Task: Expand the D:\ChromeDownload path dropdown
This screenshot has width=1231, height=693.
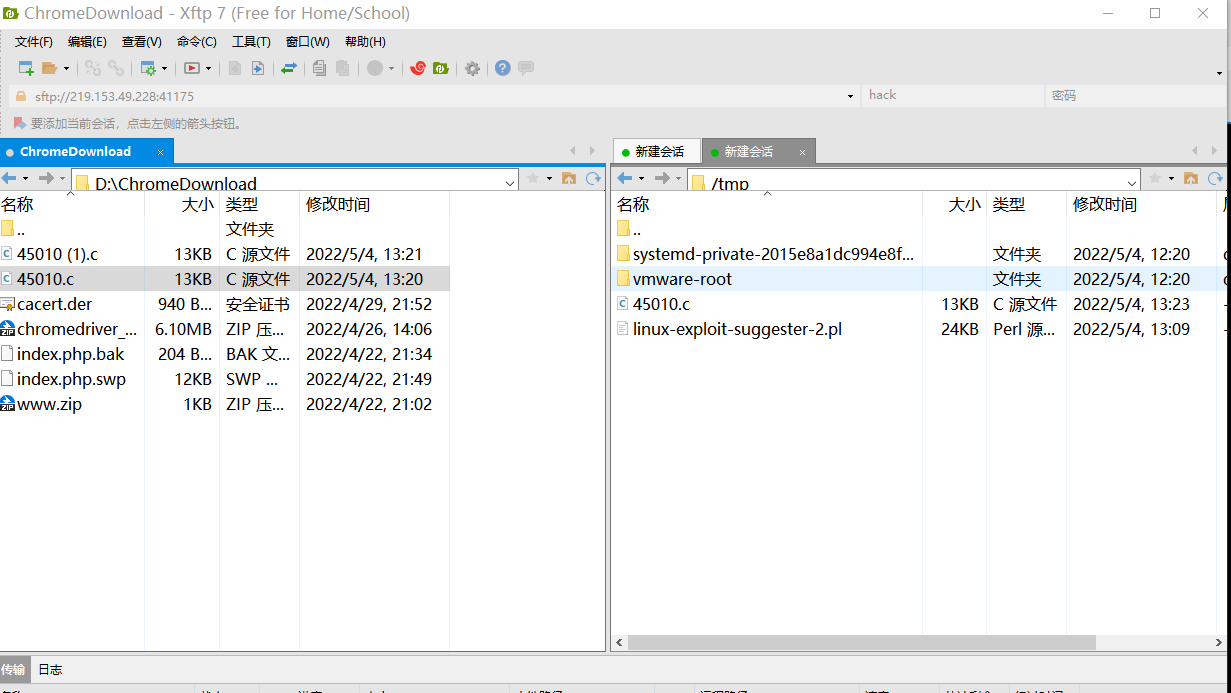Action: (510, 183)
